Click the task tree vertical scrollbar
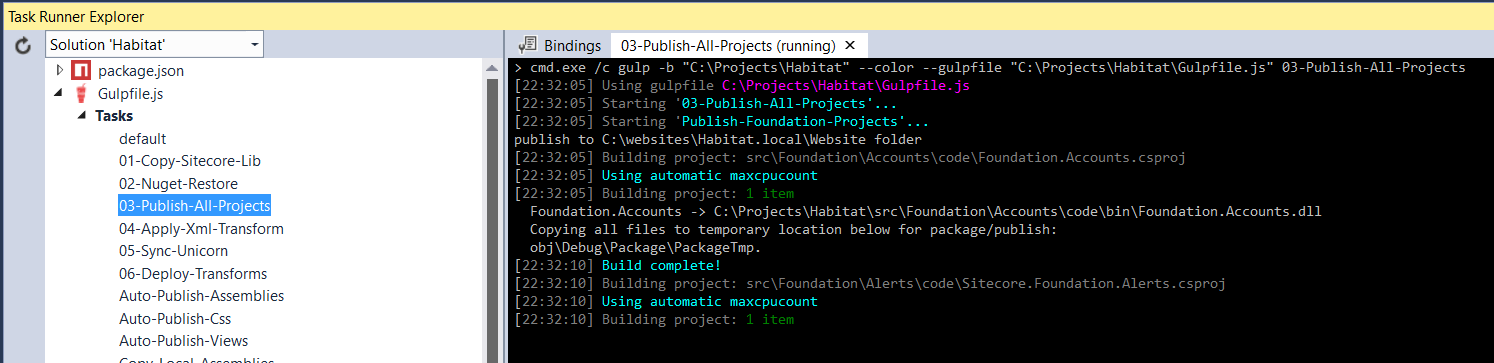This screenshot has height=363, width=1494. click(491, 210)
